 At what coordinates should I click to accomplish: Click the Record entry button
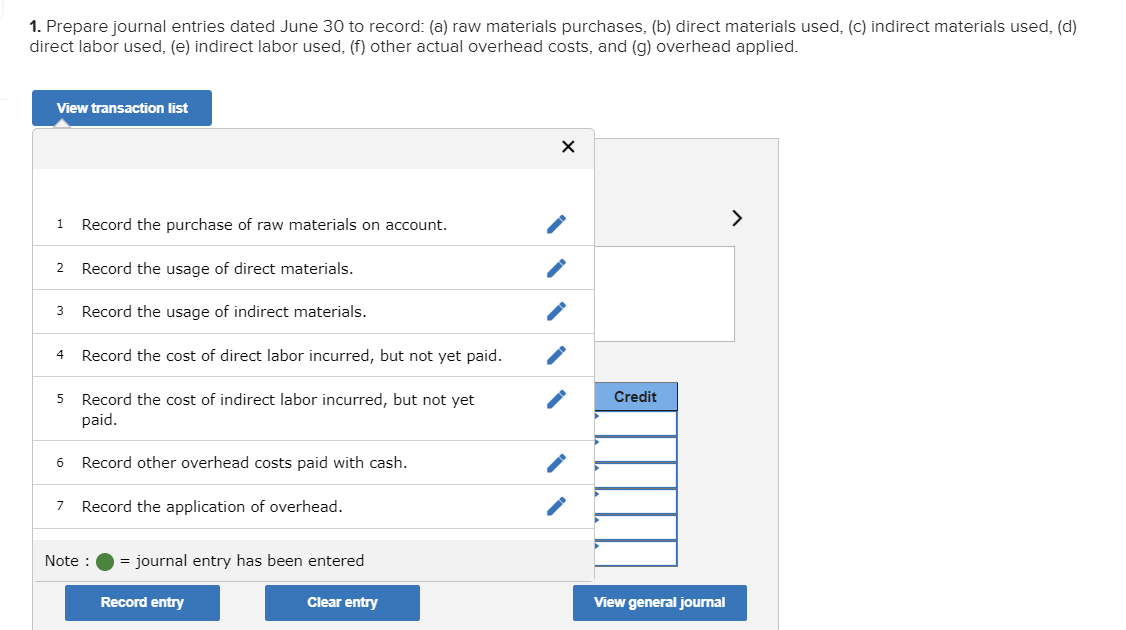point(142,603)
